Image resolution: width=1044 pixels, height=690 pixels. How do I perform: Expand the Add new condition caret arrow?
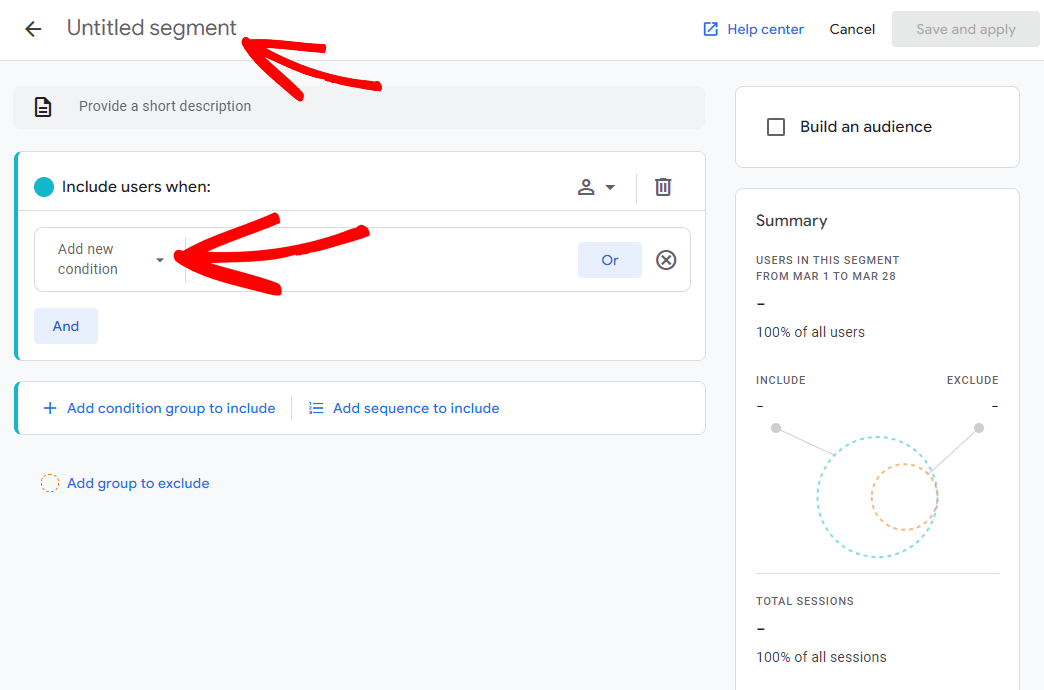pos(159,259)
